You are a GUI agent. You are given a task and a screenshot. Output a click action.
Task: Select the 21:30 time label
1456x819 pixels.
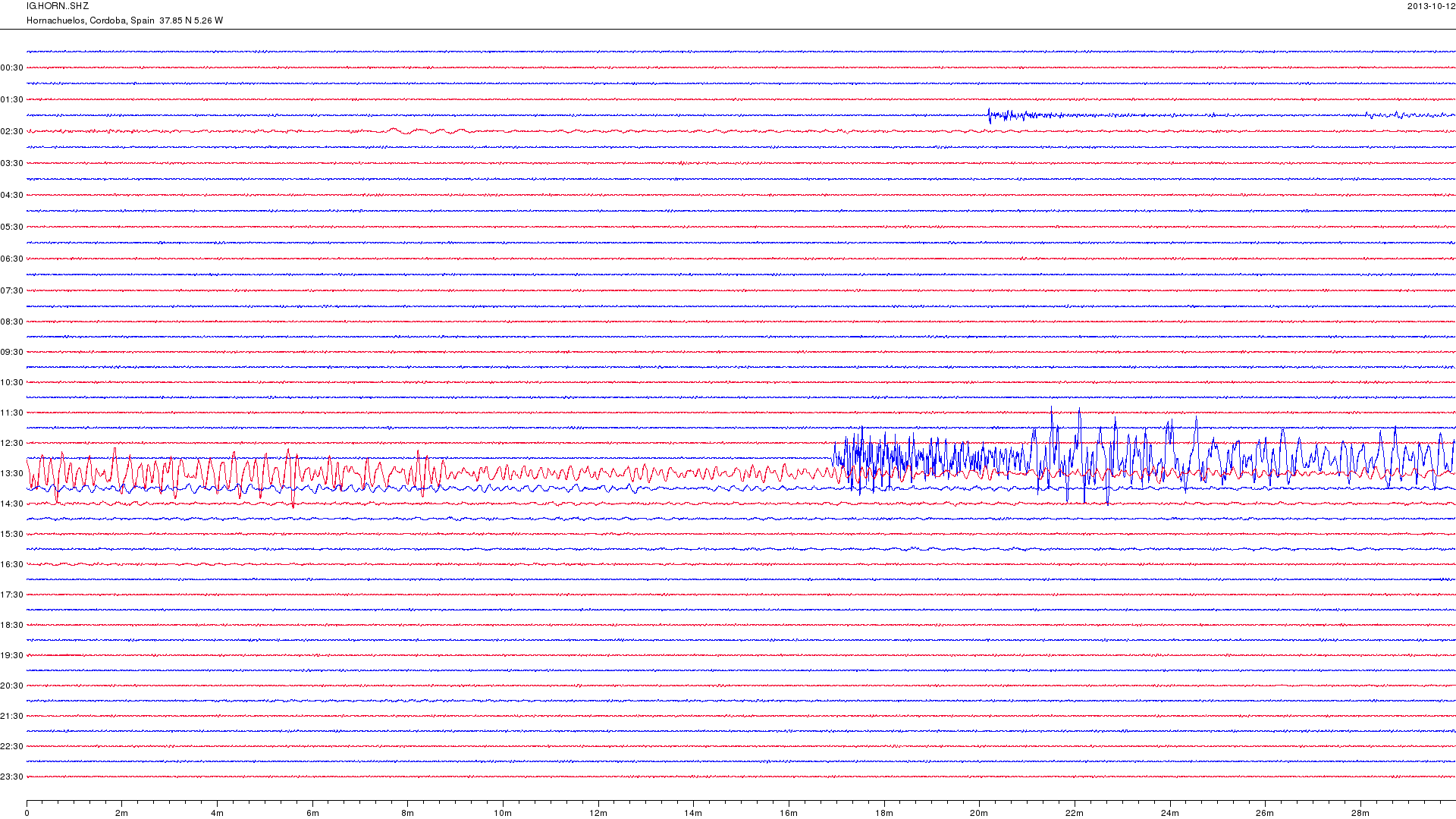(12, 716)
